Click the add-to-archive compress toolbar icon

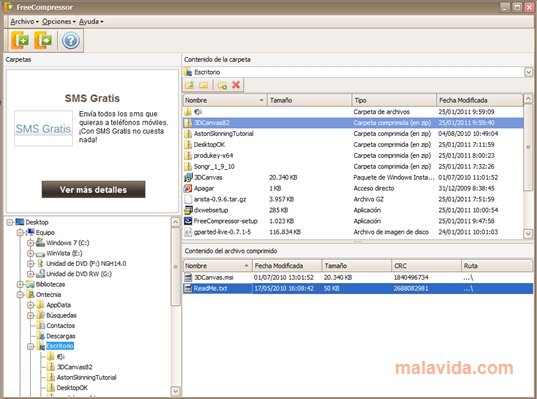[x=20, y=40]
